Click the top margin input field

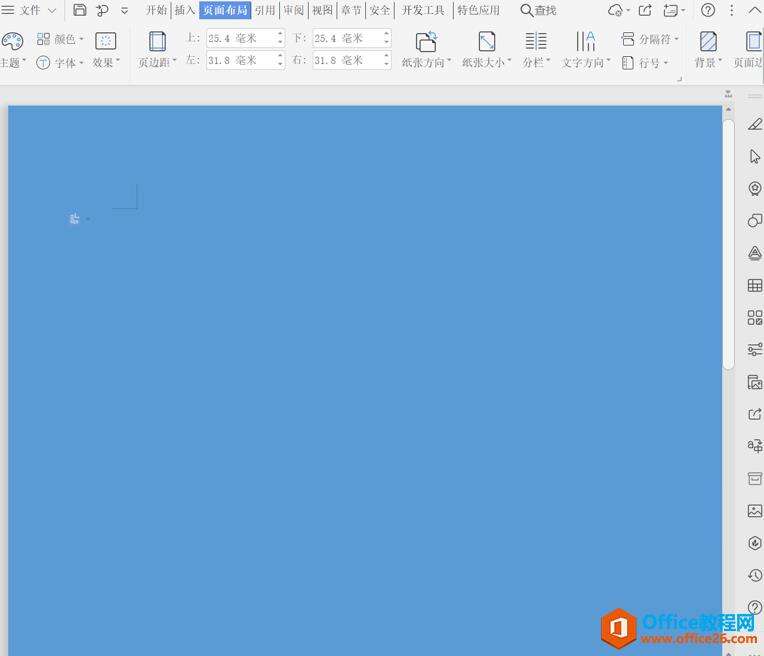click(240, 38)
